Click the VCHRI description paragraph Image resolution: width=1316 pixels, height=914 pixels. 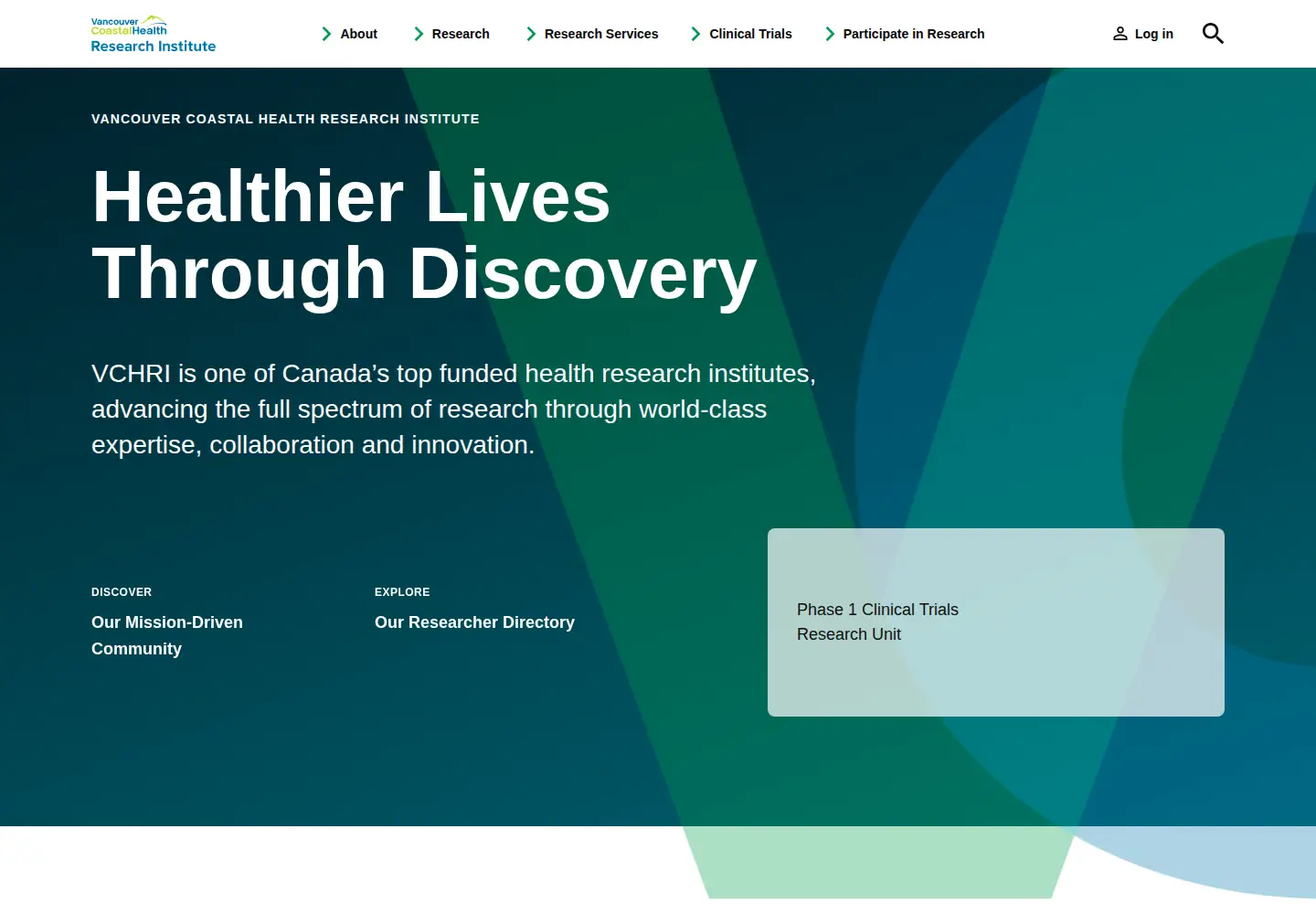[x=453, y=409]
